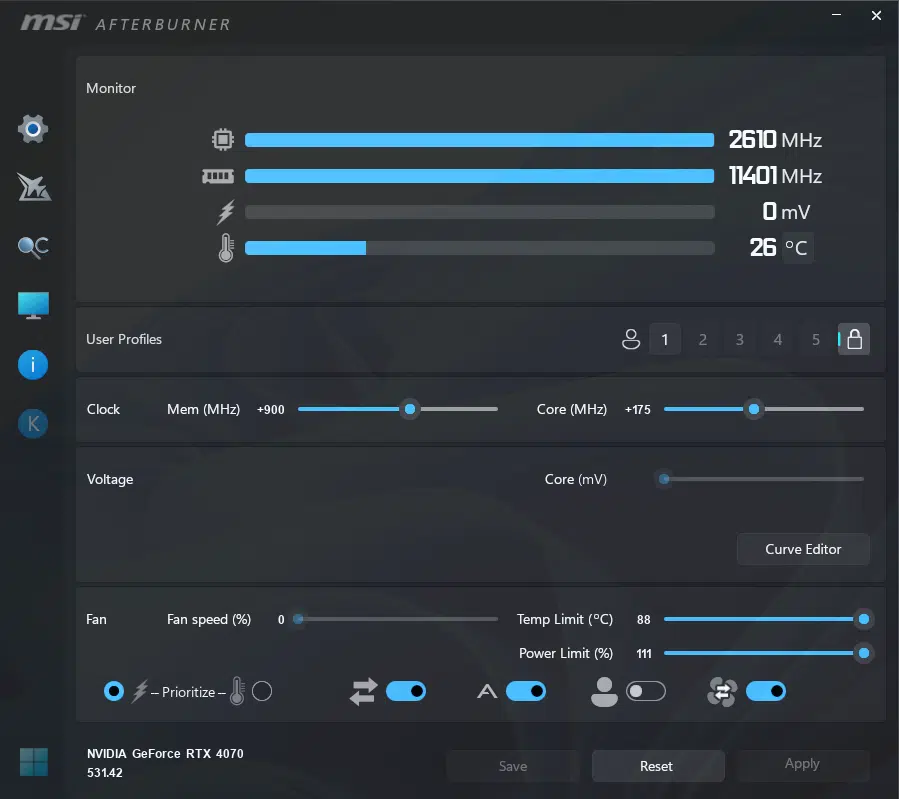Click the fan sync icon
The width and height of the screenshot is (899, 799).
click(x=722, y=692)
